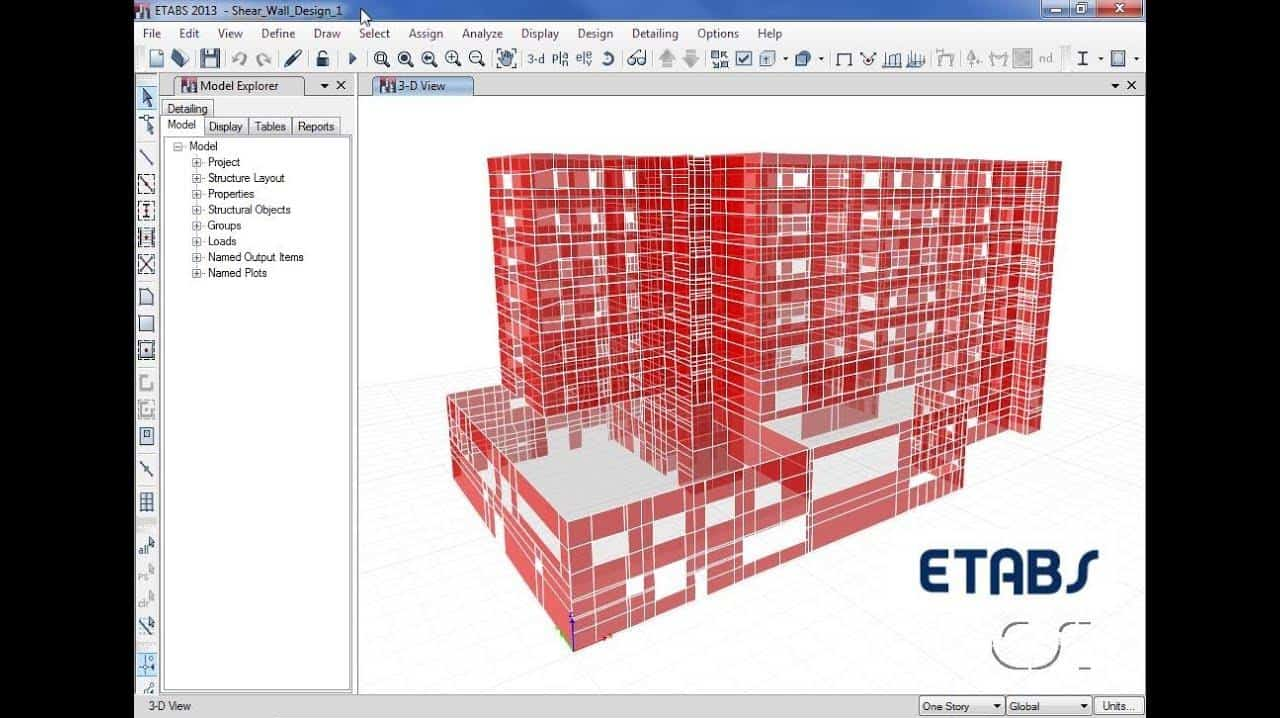The image size is (1282, 718).
Task: Click the Save model icon
Action: tap(210, 59)
